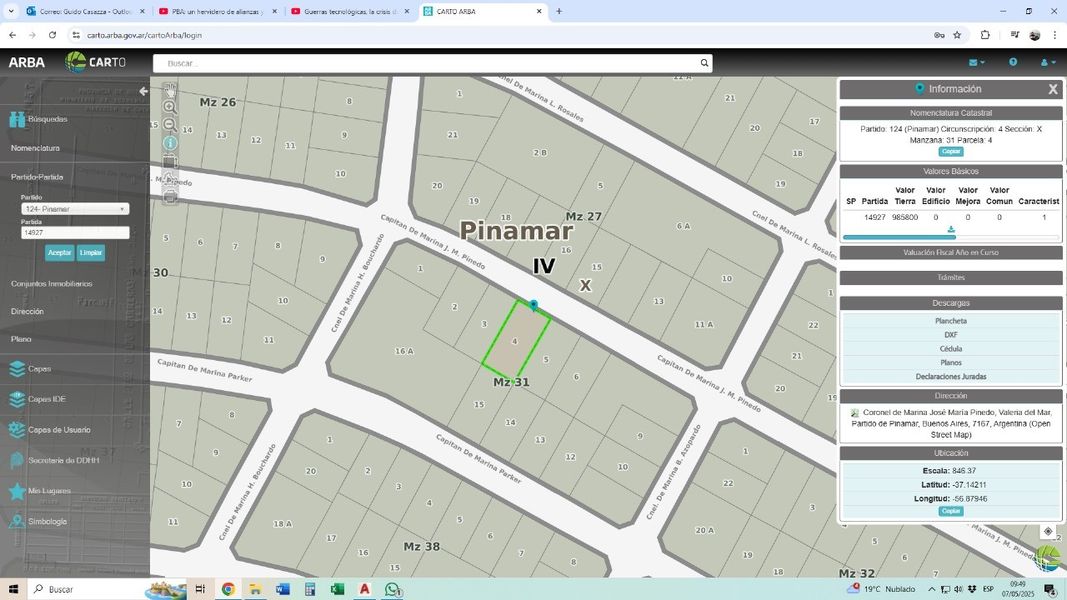Open Plano search in sidebar
The height and width of the screenshot is (600, 1067).
coord(21,339)
